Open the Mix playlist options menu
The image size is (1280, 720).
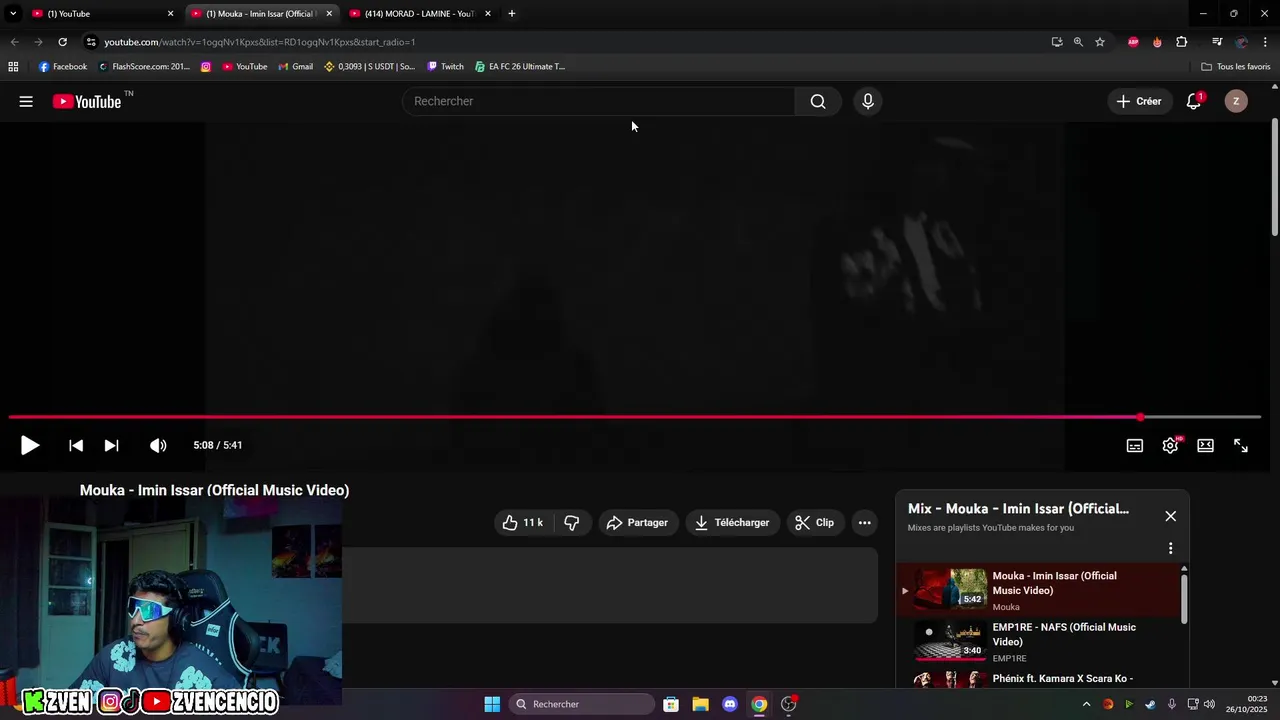[x=1171, y=548]
